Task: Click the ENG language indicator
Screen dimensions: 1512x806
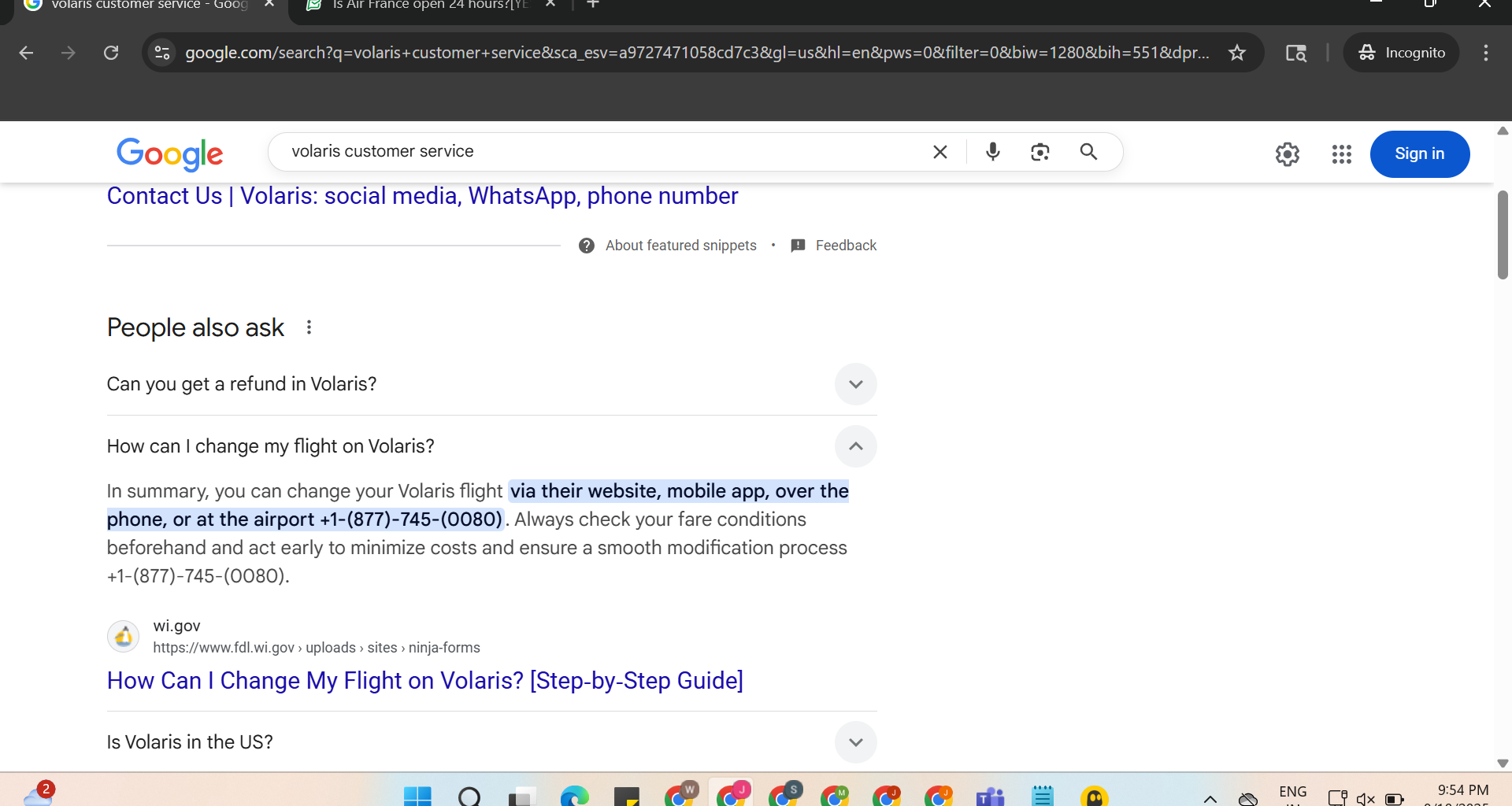Action: [x=1293, y=793]
